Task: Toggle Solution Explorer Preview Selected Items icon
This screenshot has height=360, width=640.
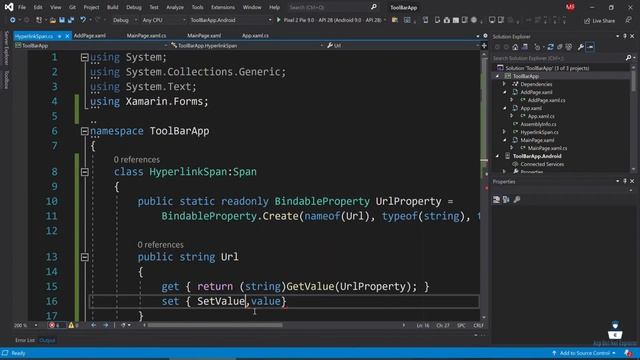Action: 590,47
